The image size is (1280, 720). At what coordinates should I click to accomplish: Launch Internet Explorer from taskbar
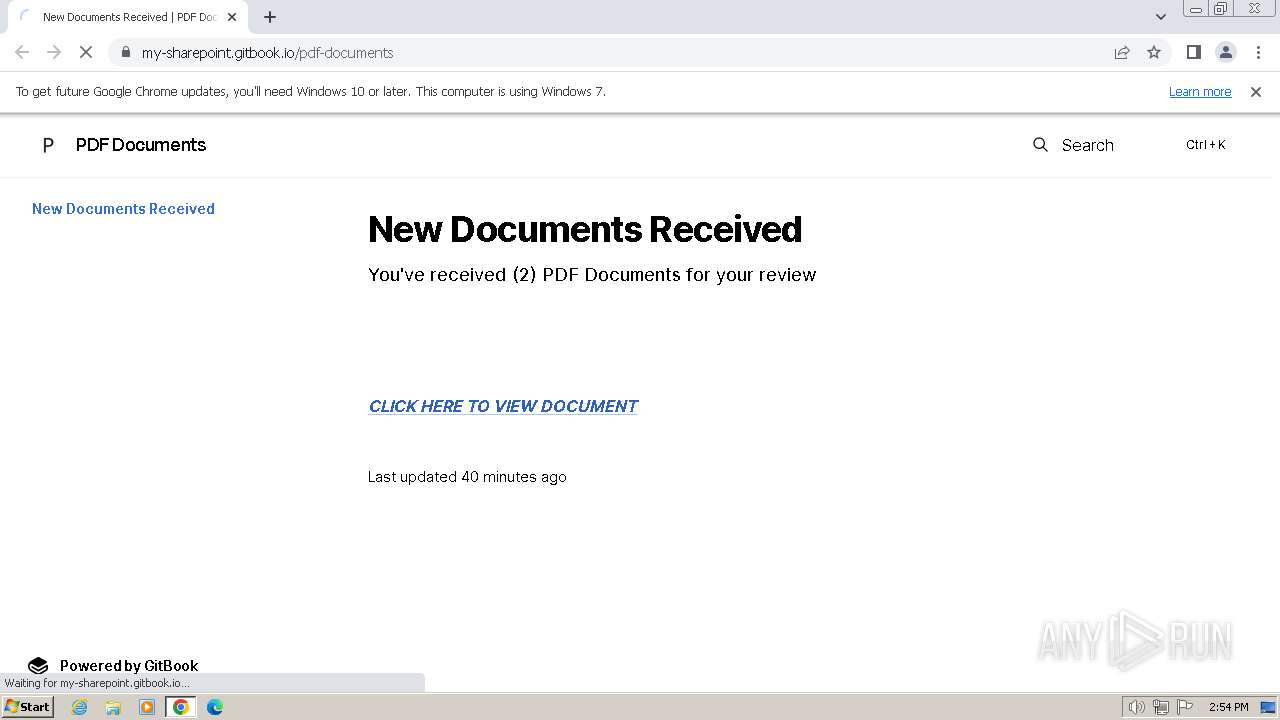tap(79, 707)
